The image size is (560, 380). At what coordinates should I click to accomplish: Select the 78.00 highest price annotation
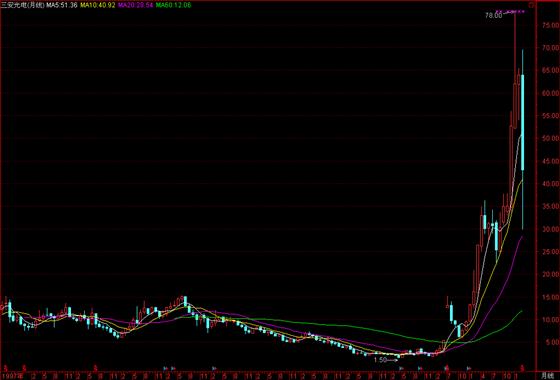pyautogui.click(x=494, y=15)
